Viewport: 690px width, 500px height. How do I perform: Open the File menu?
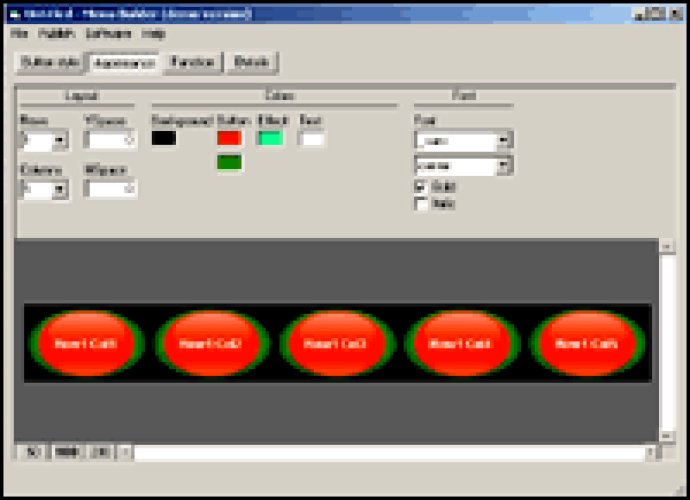[19, 33]
